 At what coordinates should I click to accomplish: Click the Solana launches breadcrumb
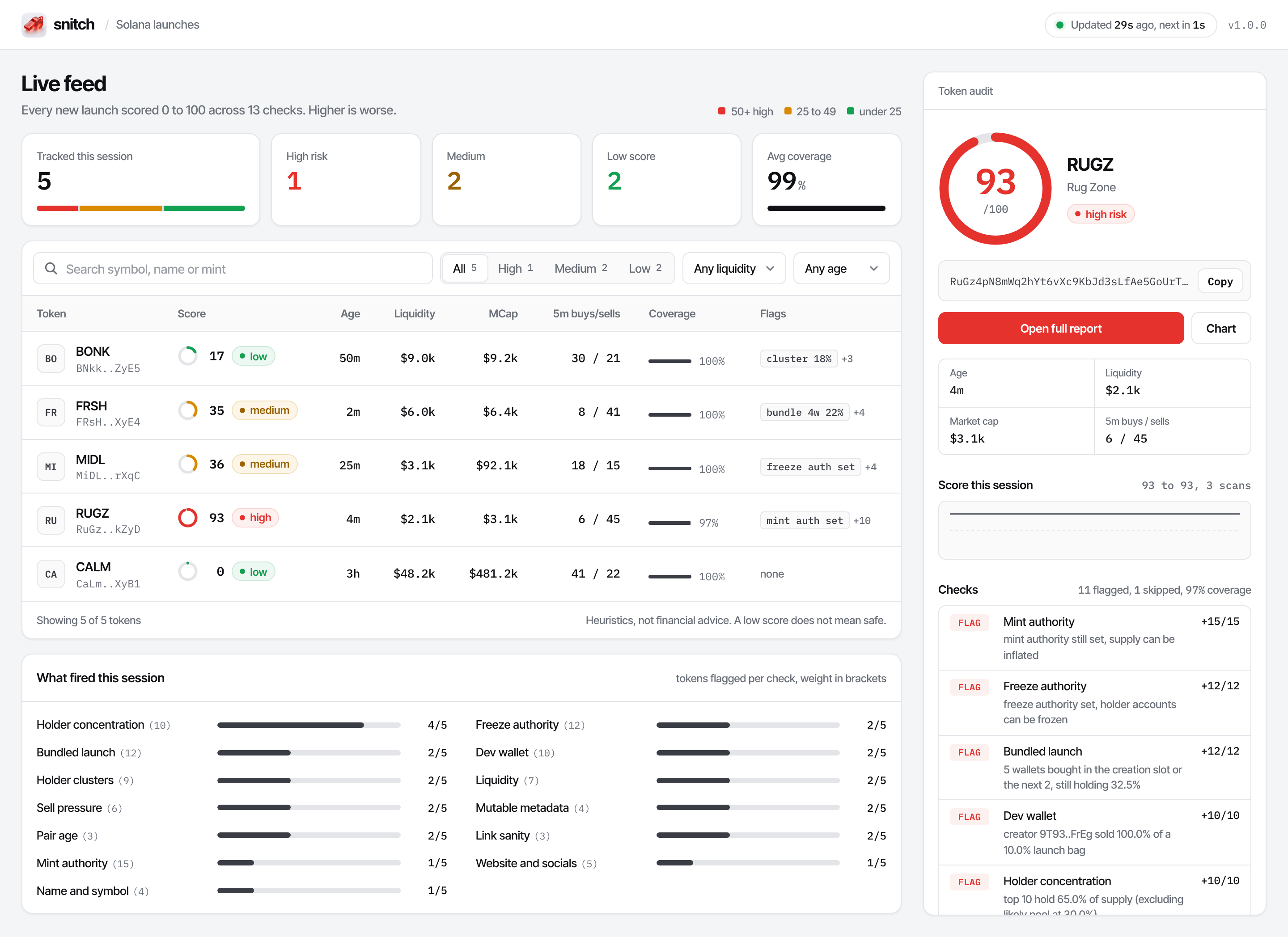click(157, 25)
